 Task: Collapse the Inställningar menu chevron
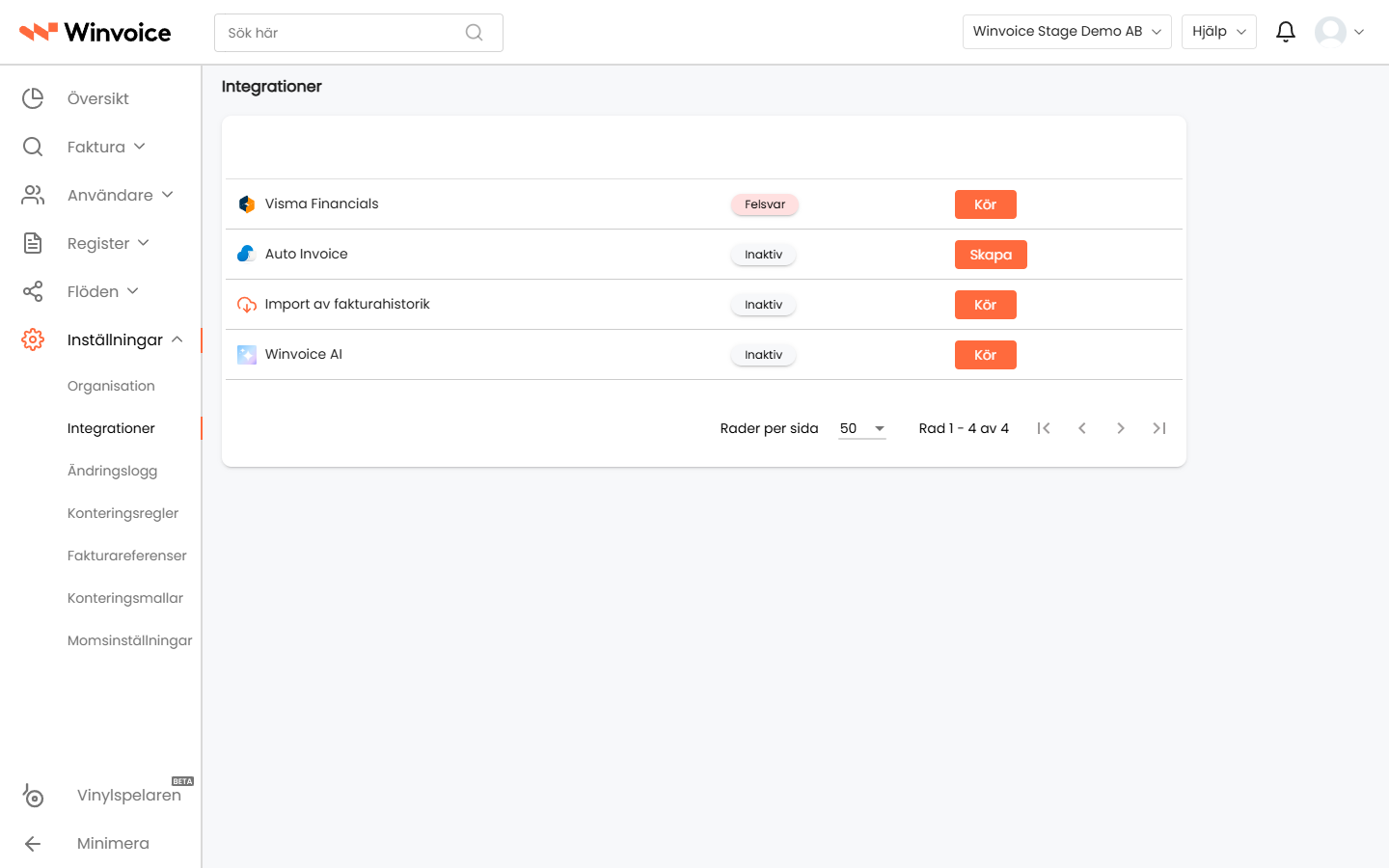pyautogui.click(x=177, y=339)
